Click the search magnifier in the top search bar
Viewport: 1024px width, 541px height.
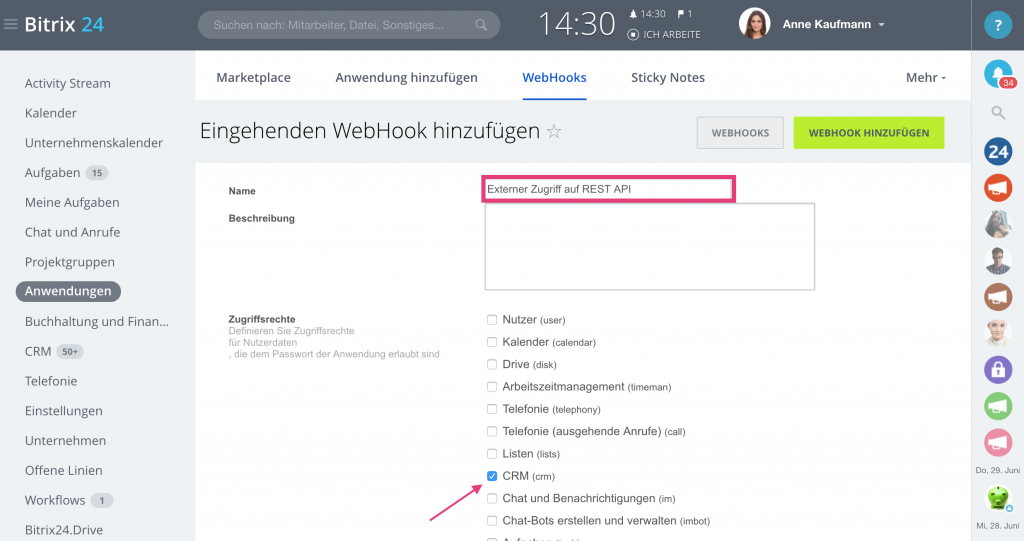click(481, 25)
